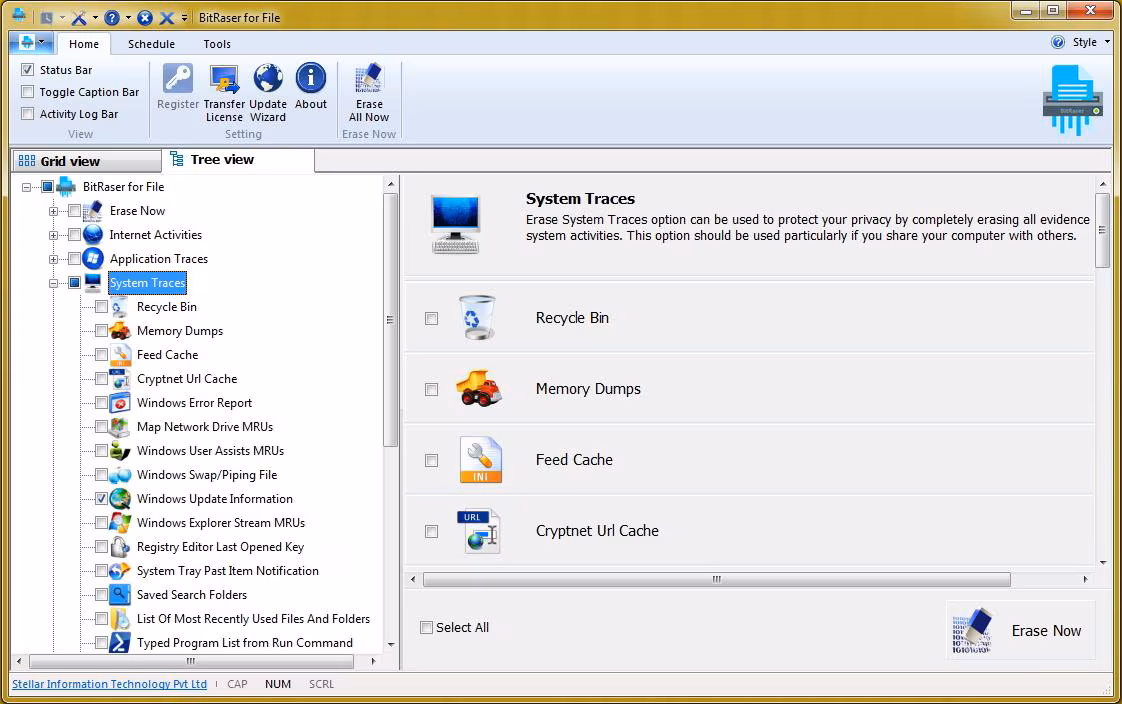
Task: Select the Tree view tab
Action: coord(238,160)
